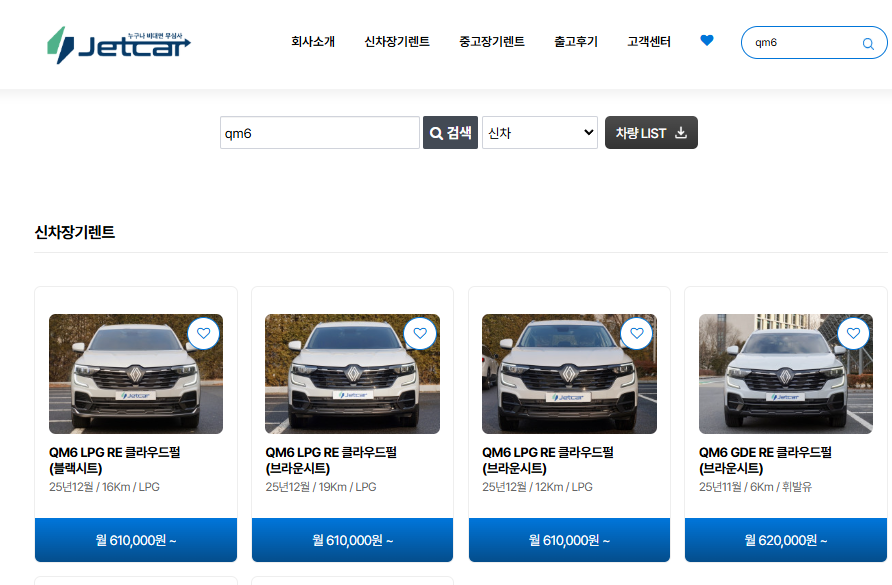Open the blue heart favorites icon in header
The image size is (892, 585).
(x=707, y=40)
